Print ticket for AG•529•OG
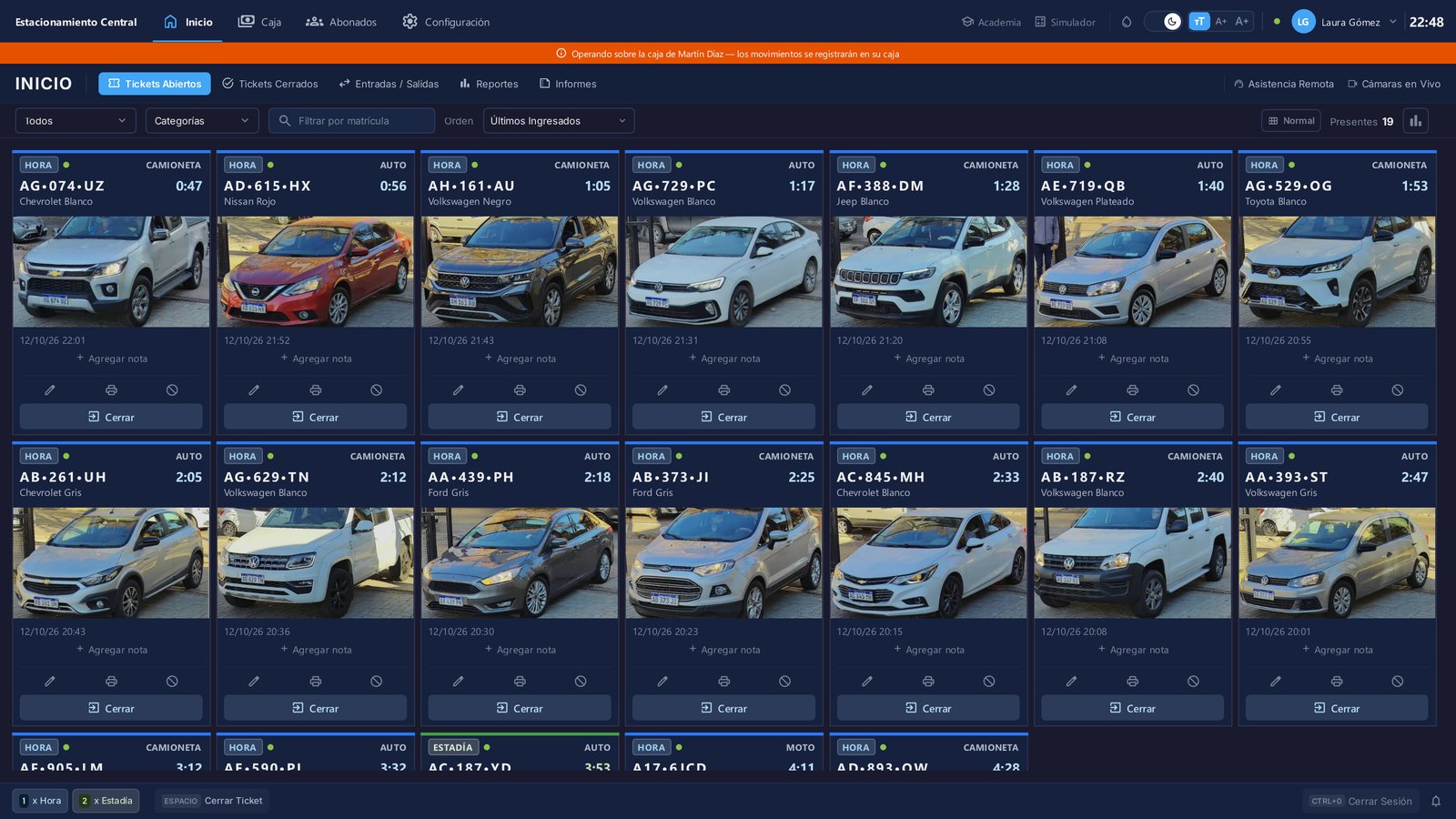 point(1337,389)
